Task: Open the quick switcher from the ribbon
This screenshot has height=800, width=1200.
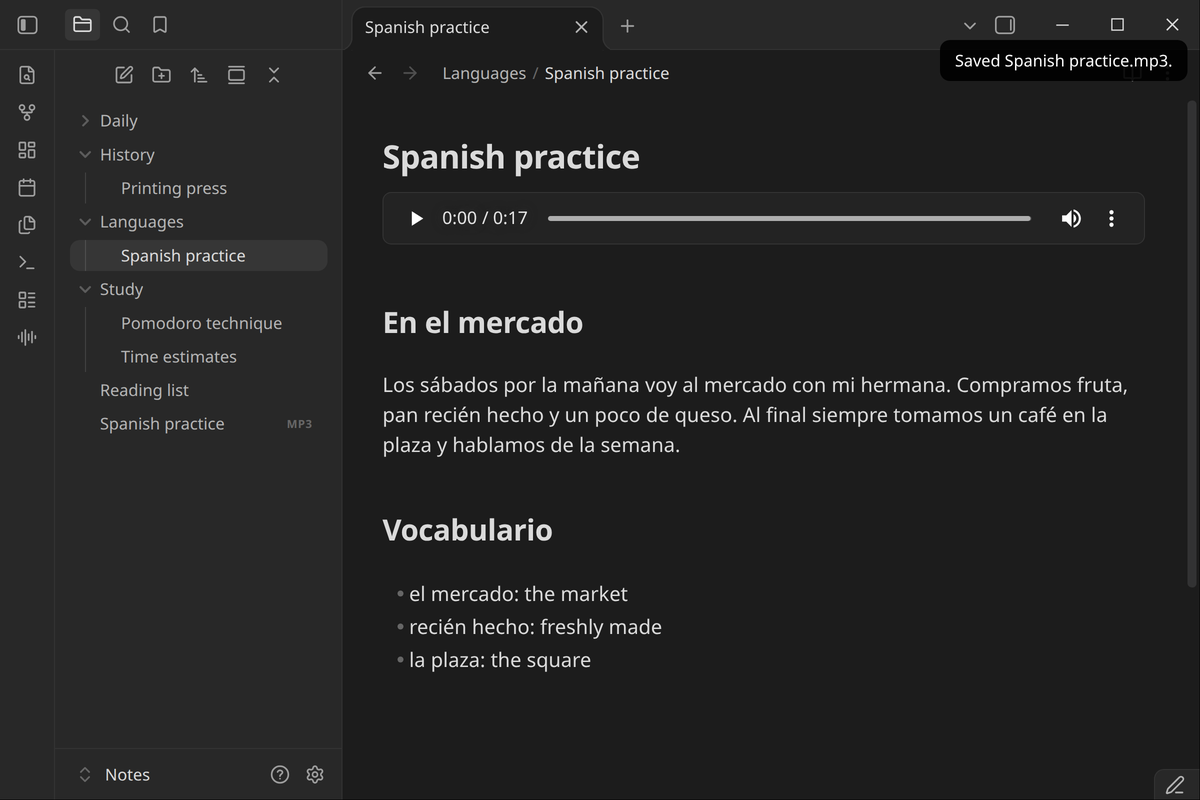Action: coord(27,74)
